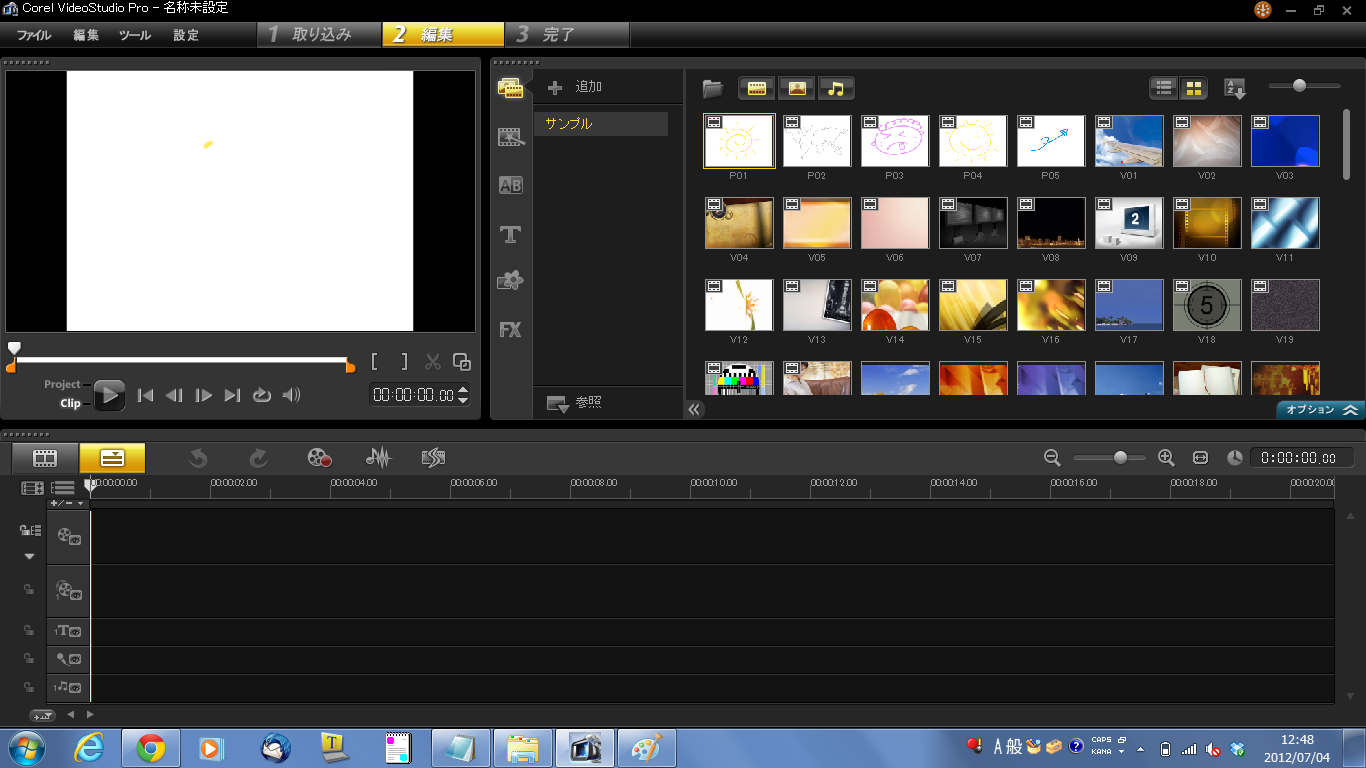
Task: Open the FX Filter library
Action: click(x=511, y=329)
